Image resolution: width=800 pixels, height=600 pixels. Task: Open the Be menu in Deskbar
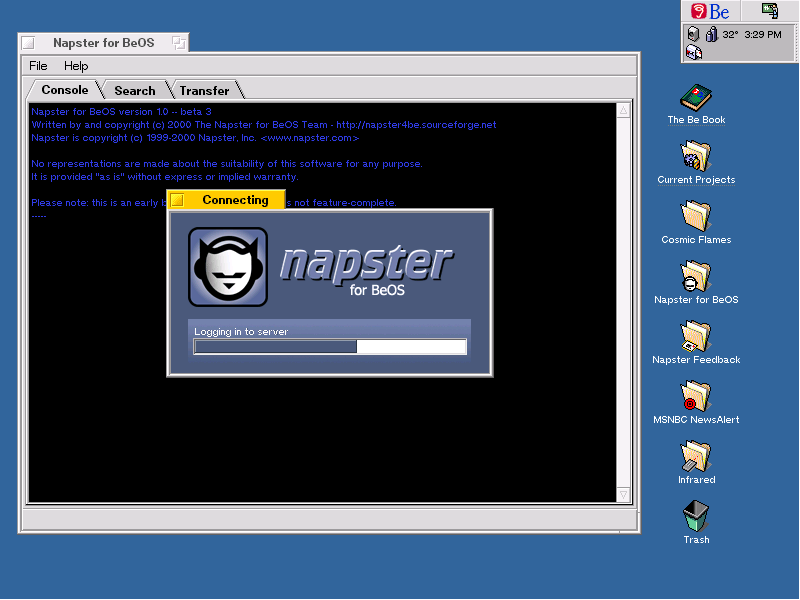click(711, 11)
